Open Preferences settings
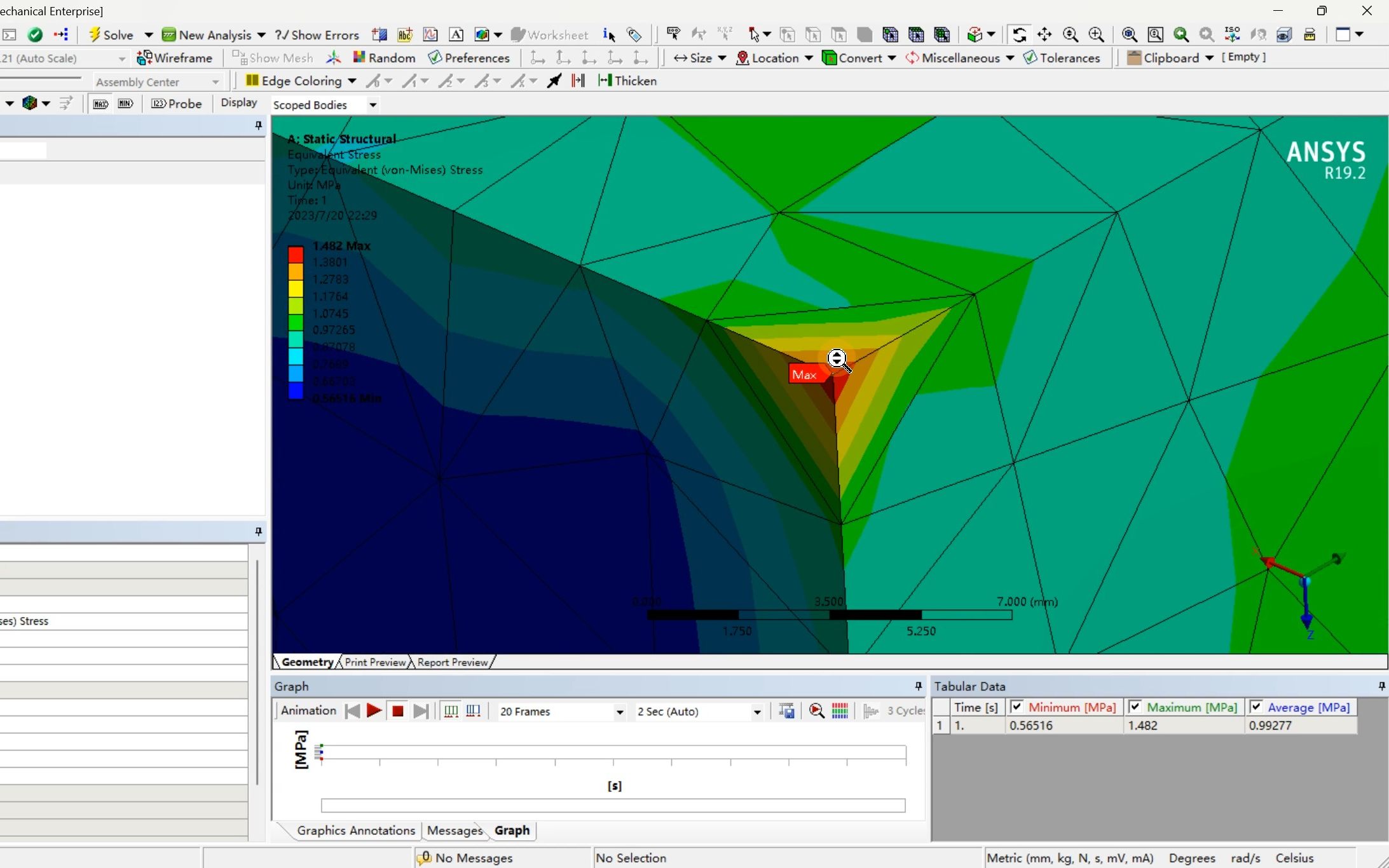The image size is (1389, 868). point(469,58)
